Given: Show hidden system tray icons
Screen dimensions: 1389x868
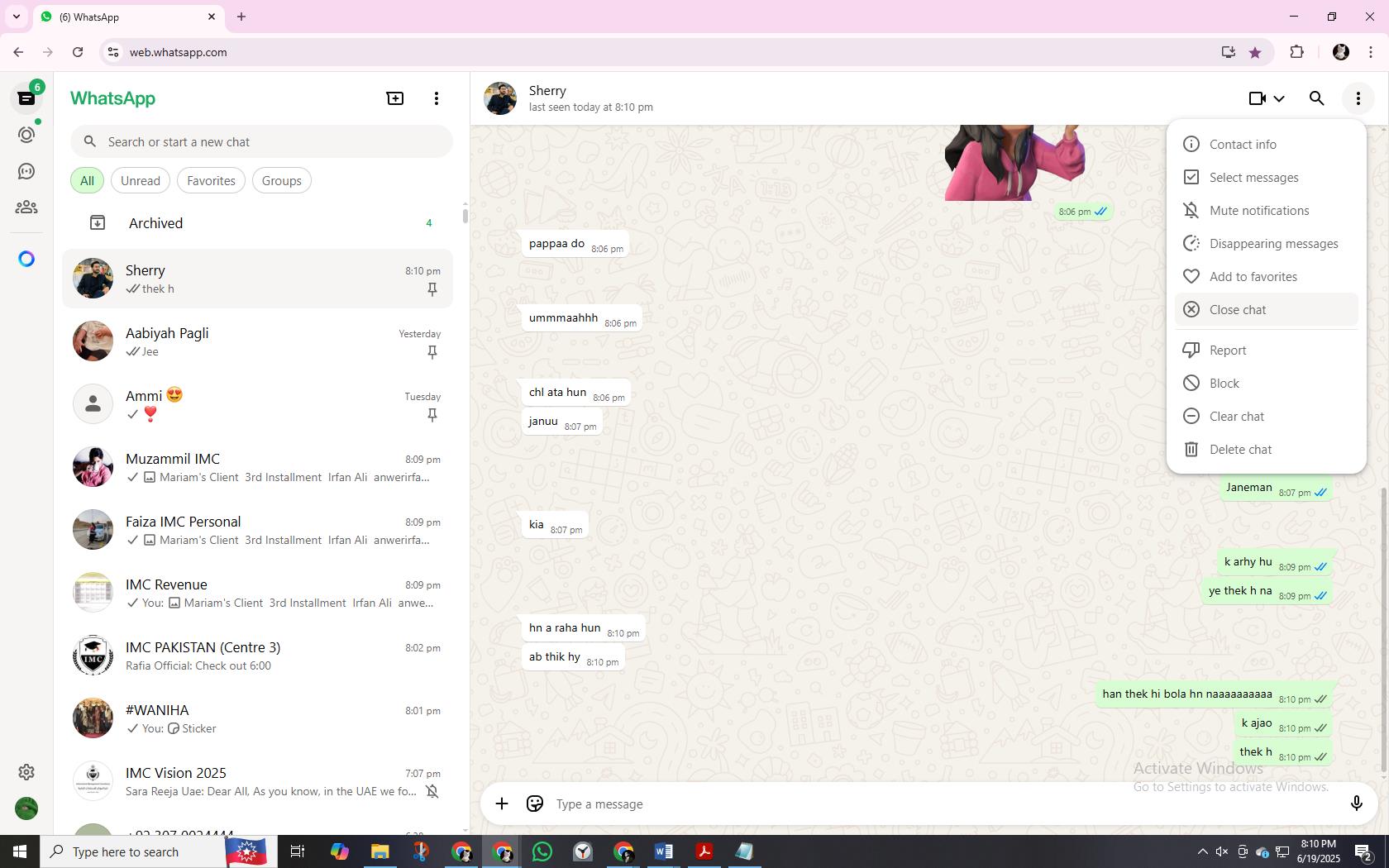Looking at the screenshot, I should click(x=1202, y=851).
